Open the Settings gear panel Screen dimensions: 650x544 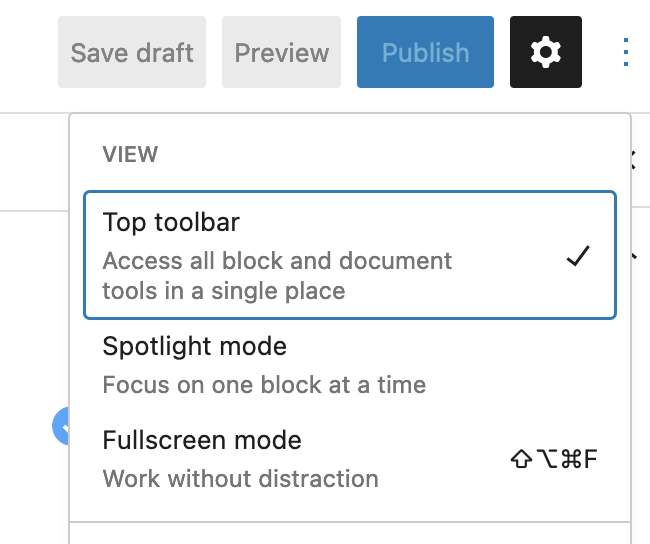pos(546,52)
